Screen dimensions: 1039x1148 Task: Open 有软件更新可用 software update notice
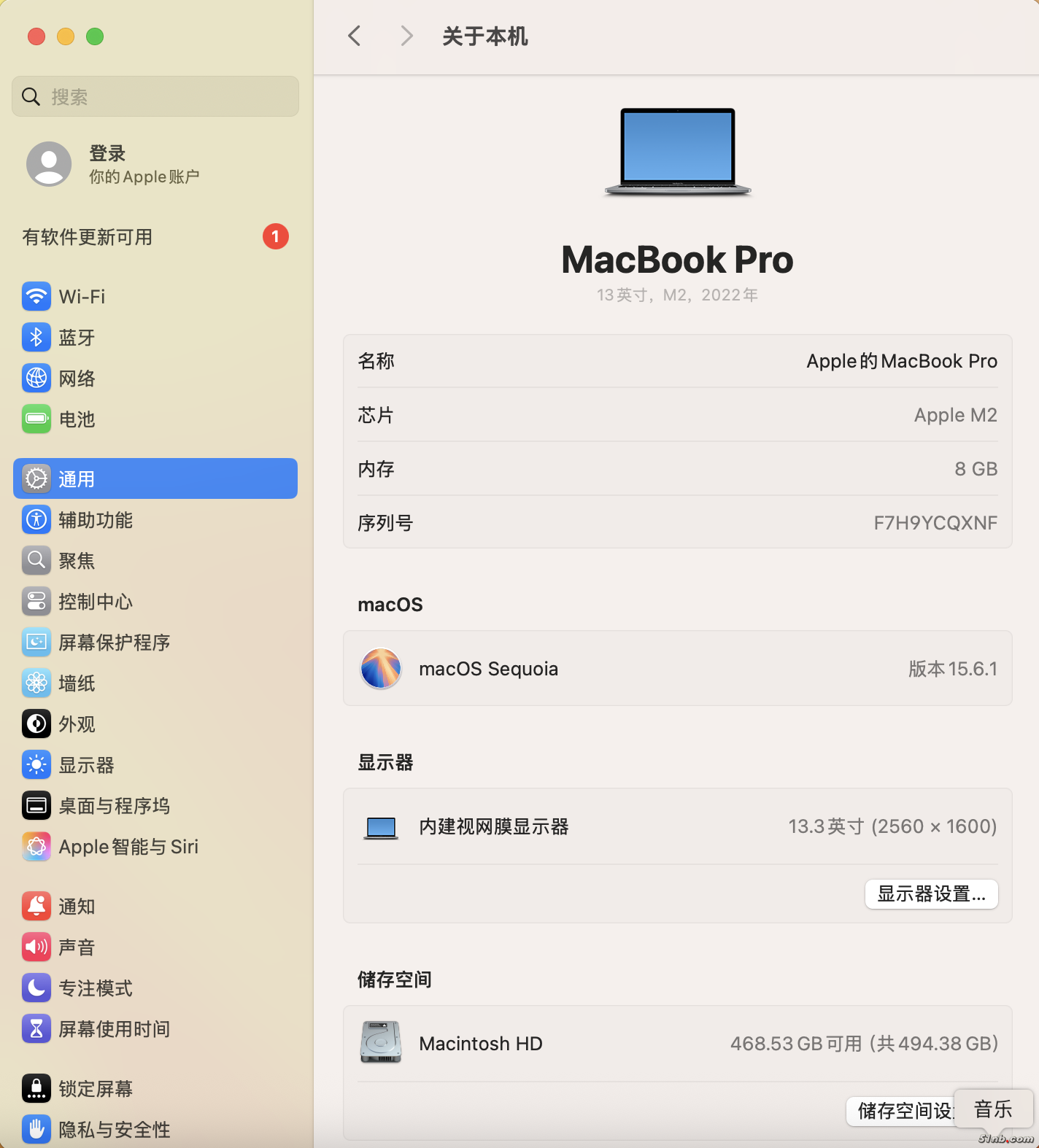tap(155, 236)
